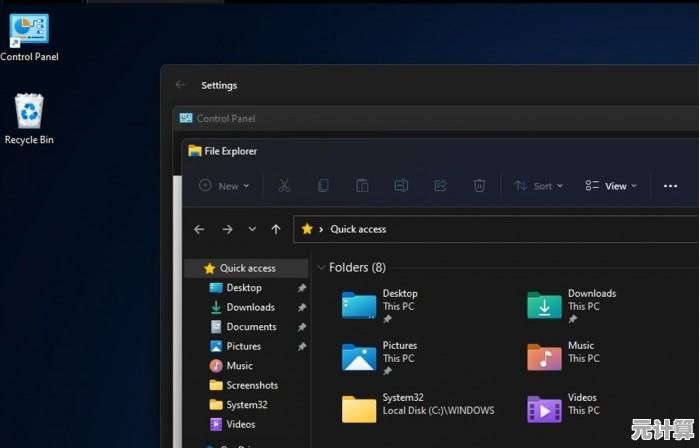Image resolution: width=700 pixels, height=448 pixels.
Task: Go up one folder level
Action: (x=276, y=229)
